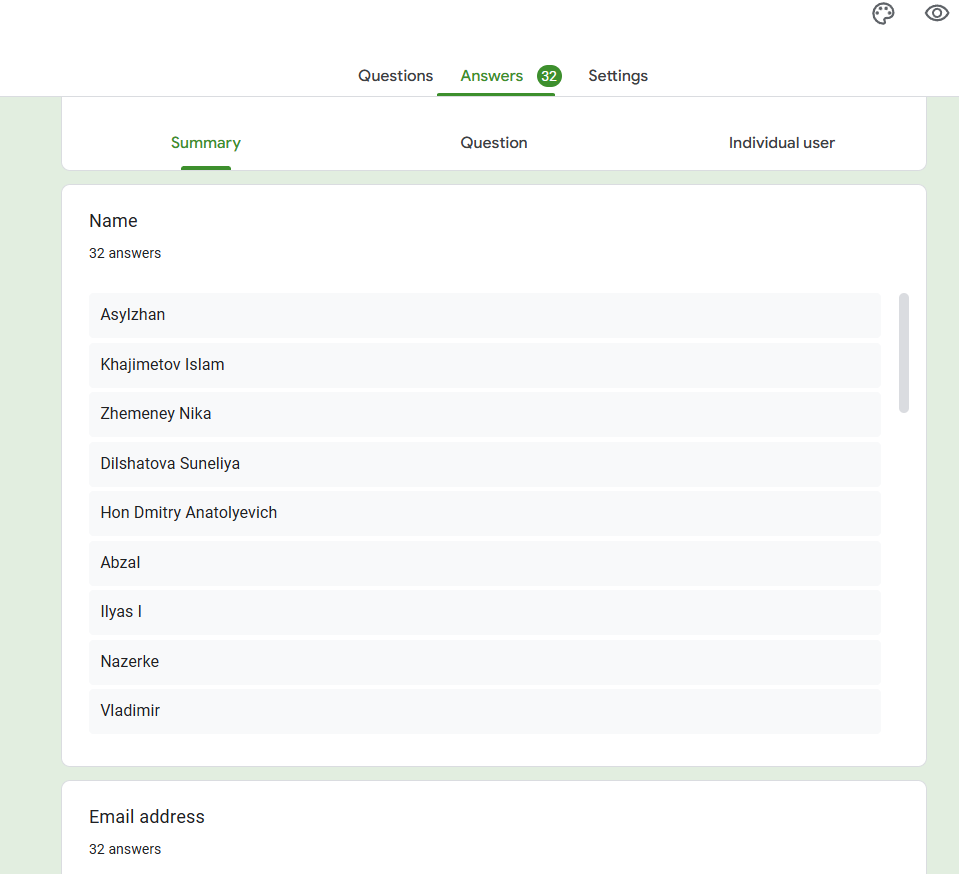
Task: Select the Zhemeney Nika answer row
Action: pyautogui.click(x=484, y=414)
